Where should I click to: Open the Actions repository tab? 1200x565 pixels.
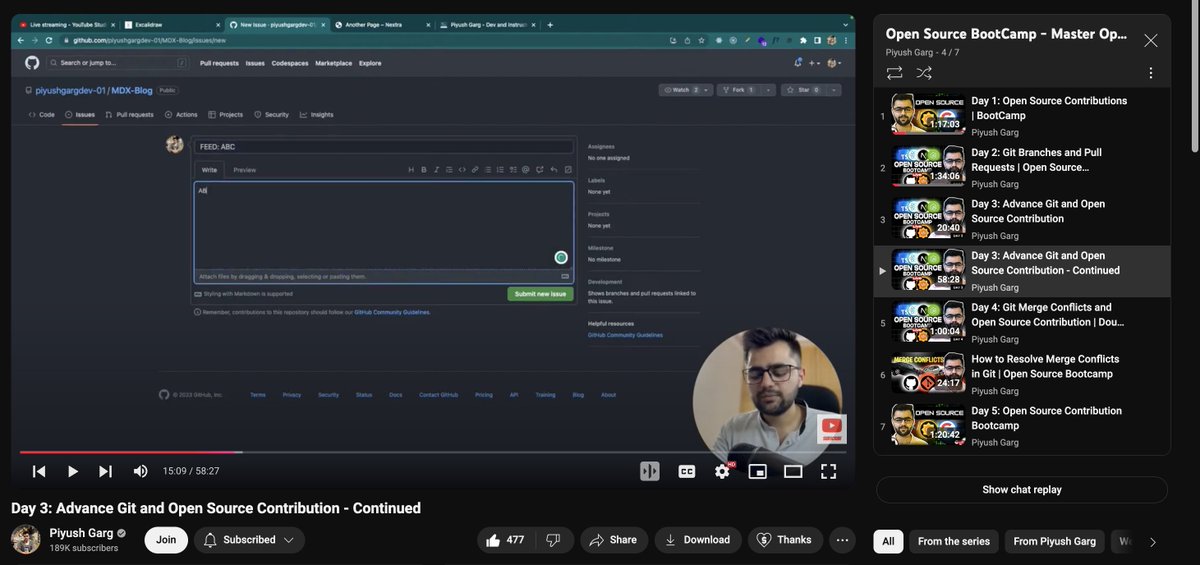[182, 115]
